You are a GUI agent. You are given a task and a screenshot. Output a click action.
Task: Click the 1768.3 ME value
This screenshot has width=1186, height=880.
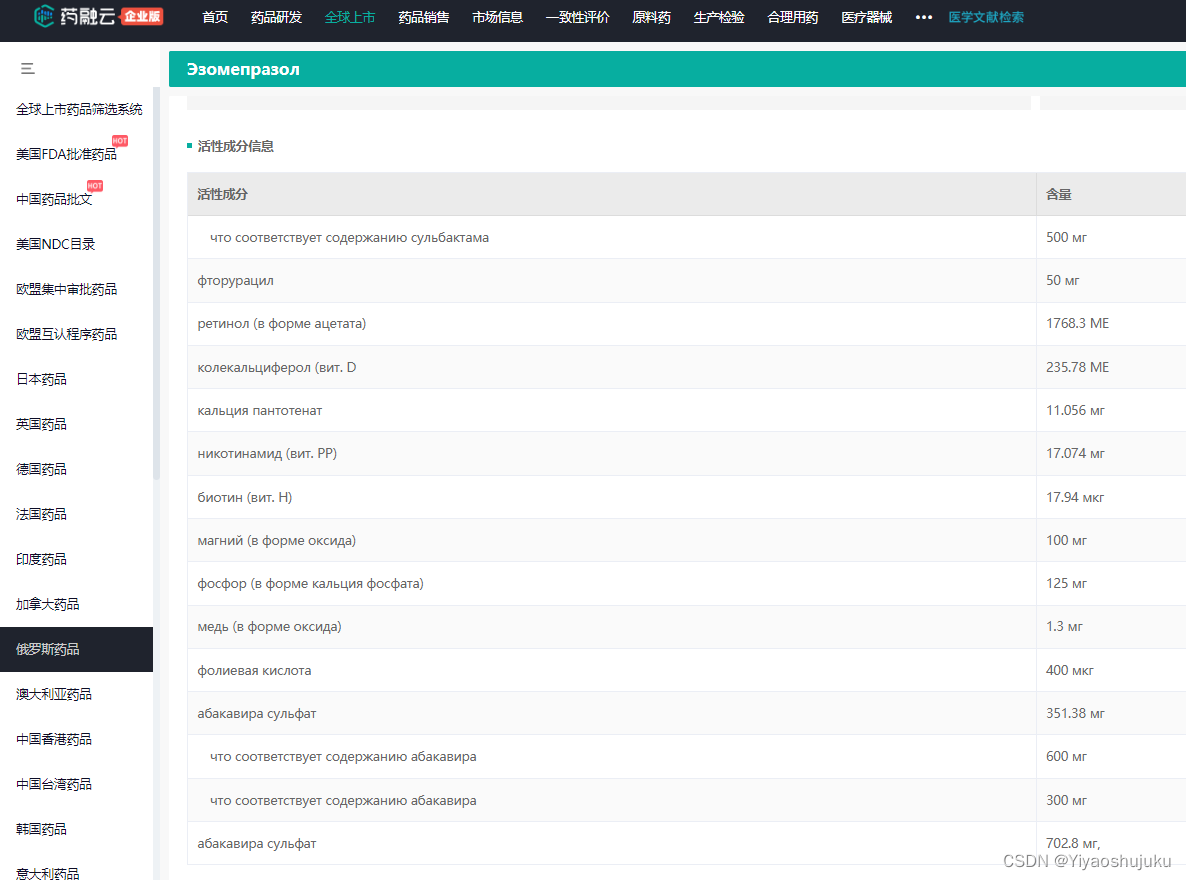1077,323
